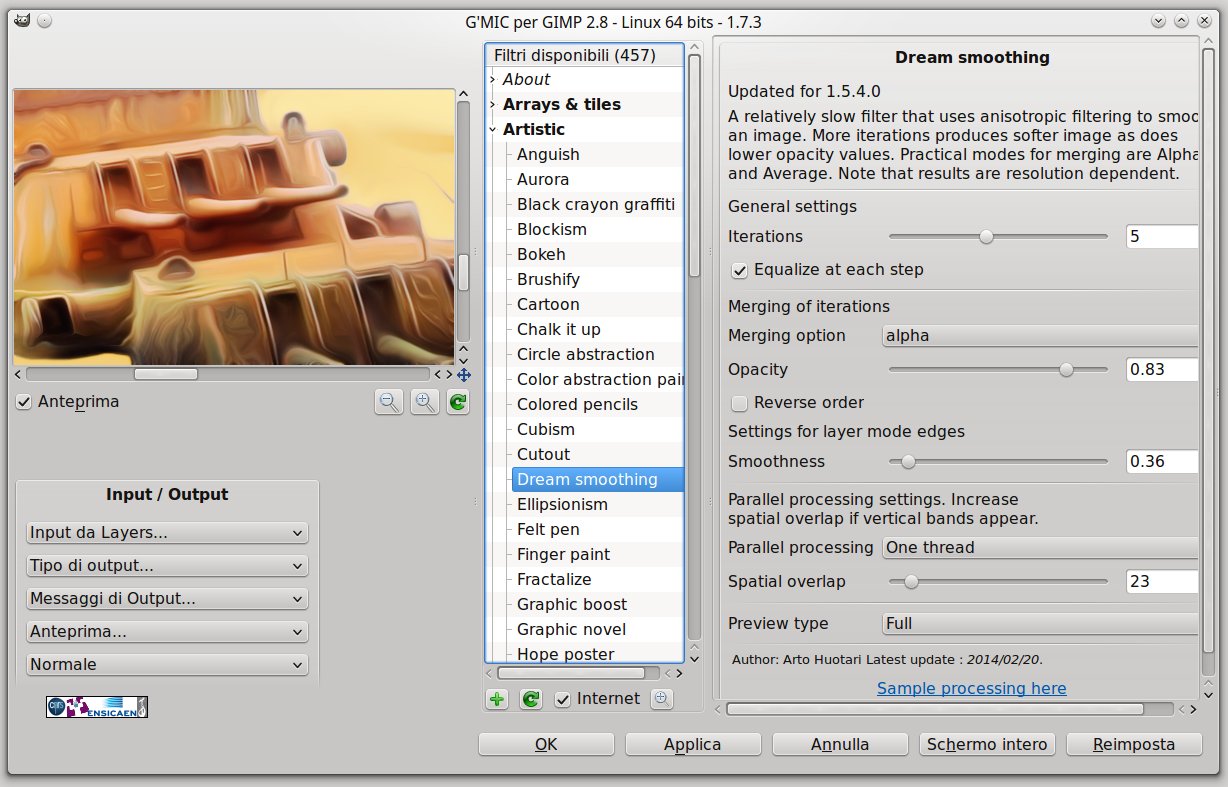Refresh the filter list below the tree
Image resolution: width=1228 pixels, height=787 pixels.
tap(531, 699)
